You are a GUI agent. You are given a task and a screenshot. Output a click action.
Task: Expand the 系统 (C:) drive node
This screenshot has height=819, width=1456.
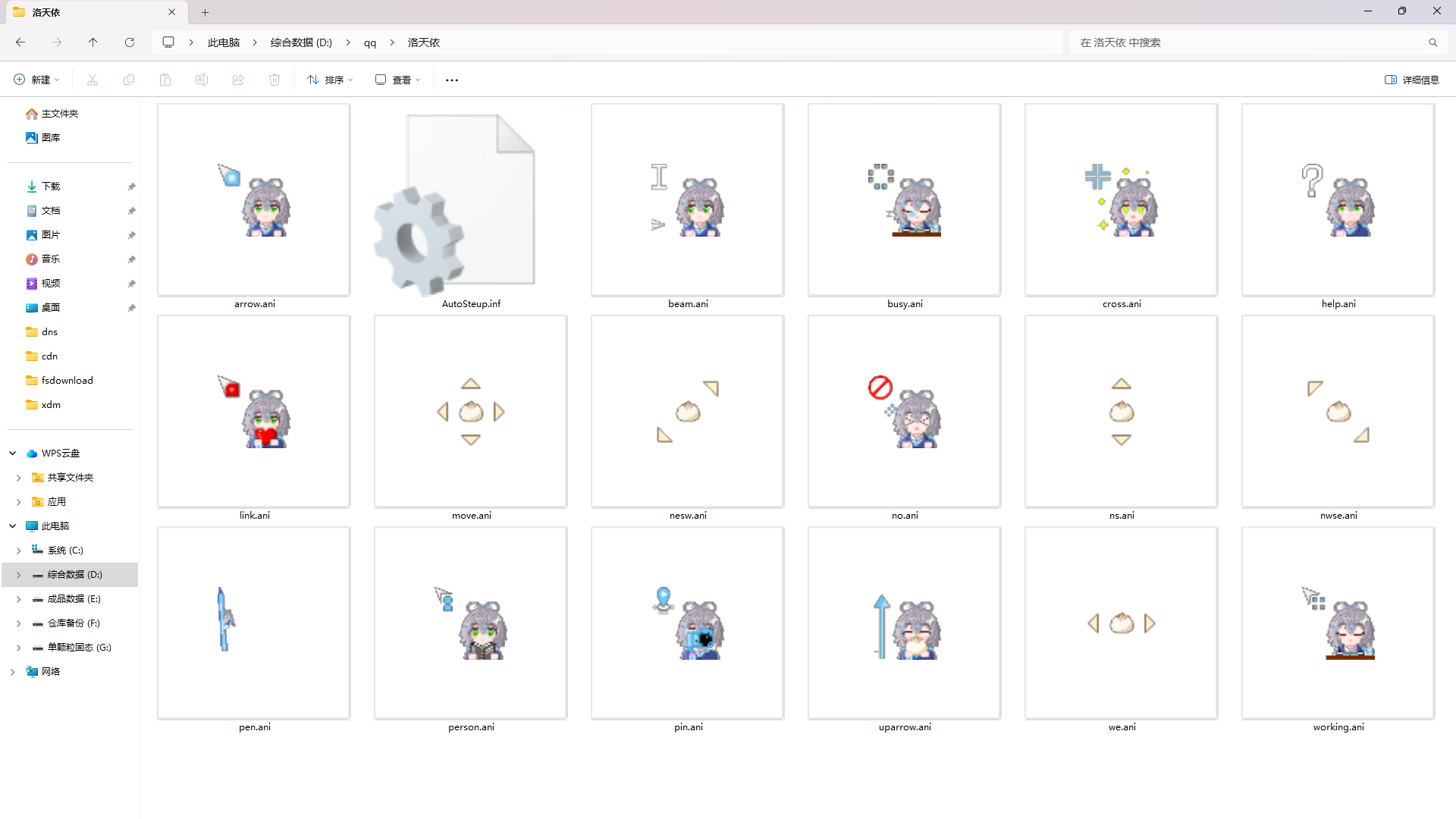(18, 551)
